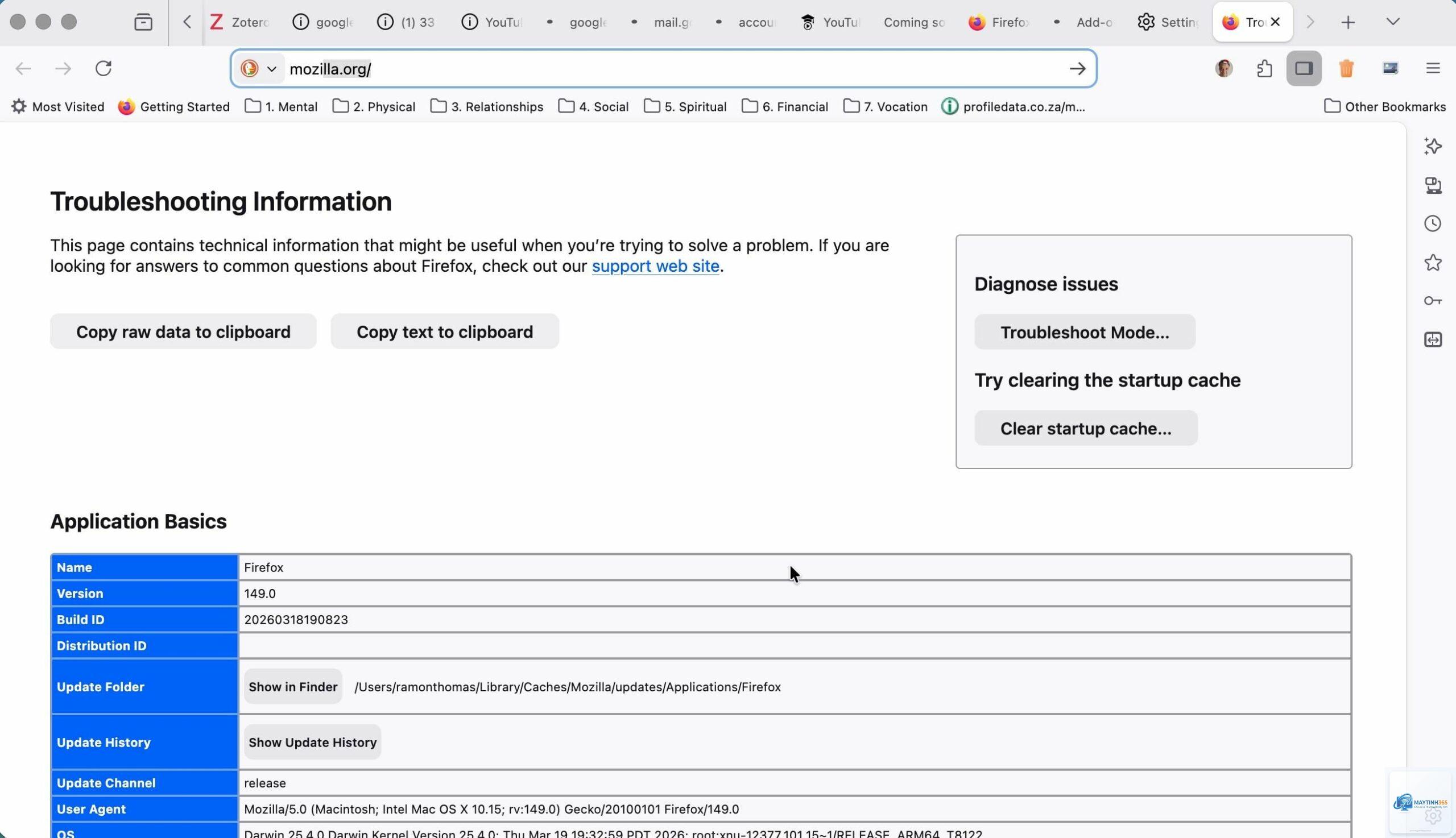Click the Go arrow in address bar
The height and width of the screenshot is (838, 1456).
[1077, 68]
